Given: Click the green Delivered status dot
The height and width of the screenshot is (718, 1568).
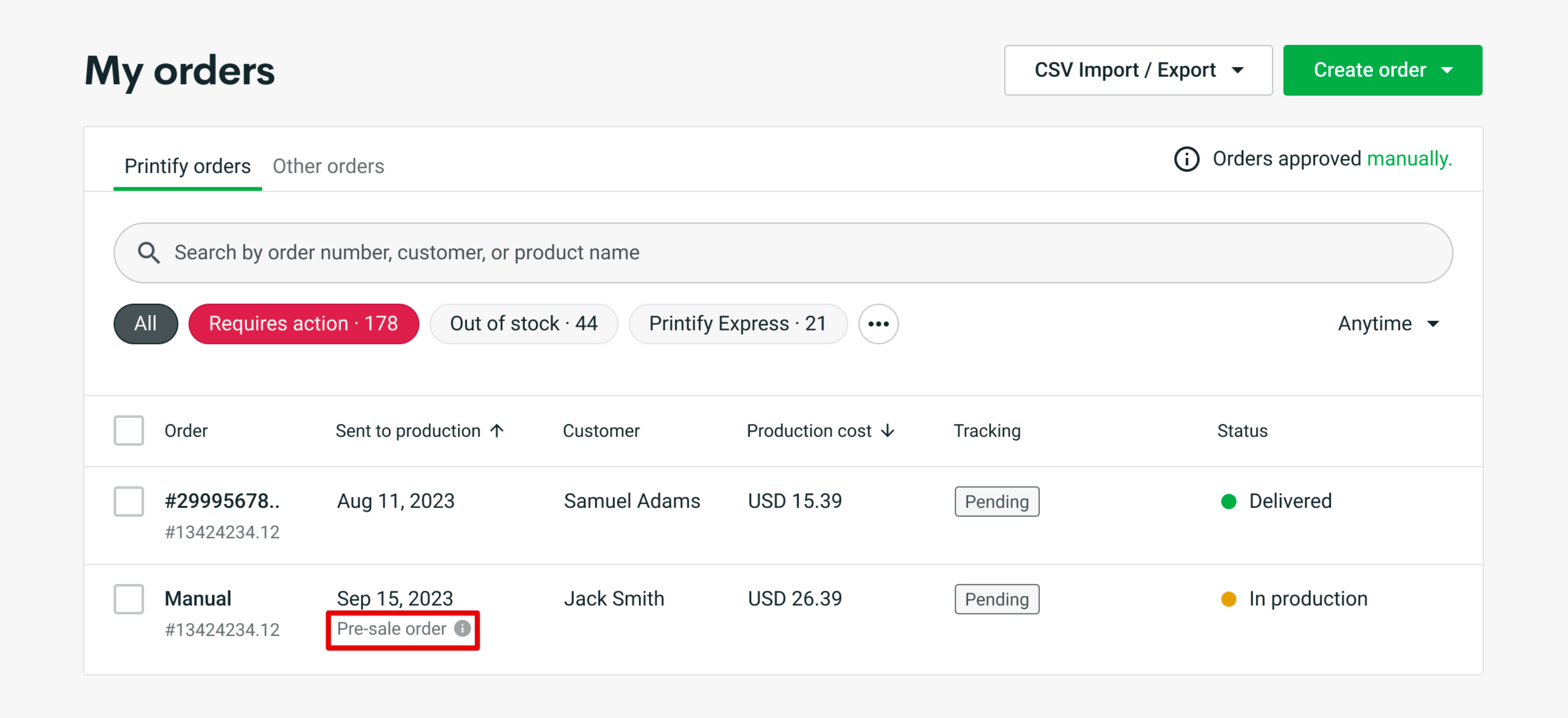Looking at the screenshot, I should coord(1228,501).
